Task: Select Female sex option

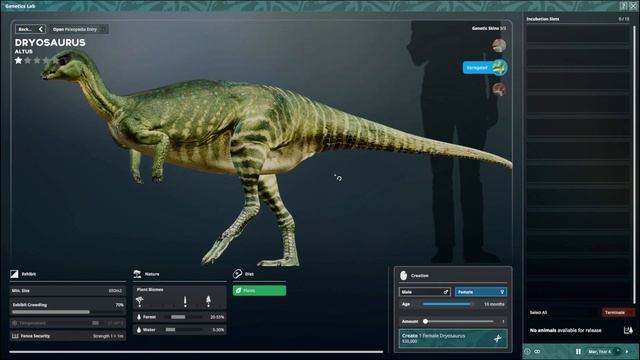Action: (x=481, y=292)
